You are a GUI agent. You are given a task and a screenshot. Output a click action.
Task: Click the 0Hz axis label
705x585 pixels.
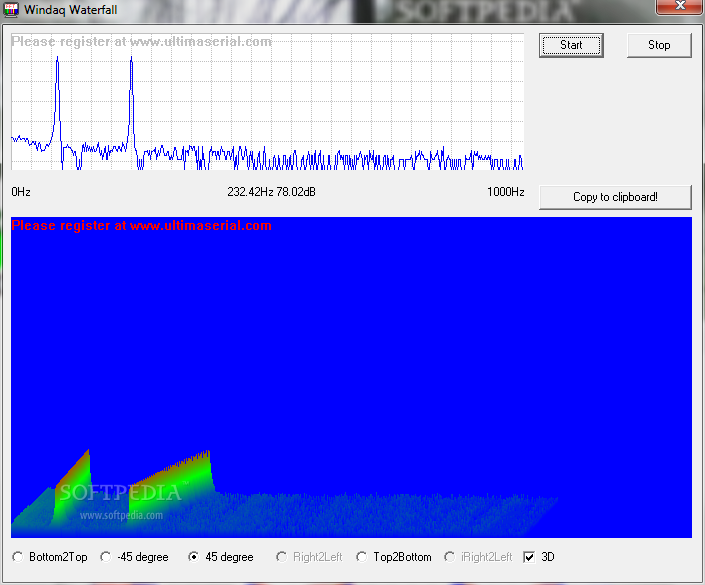tap(21, 192)
